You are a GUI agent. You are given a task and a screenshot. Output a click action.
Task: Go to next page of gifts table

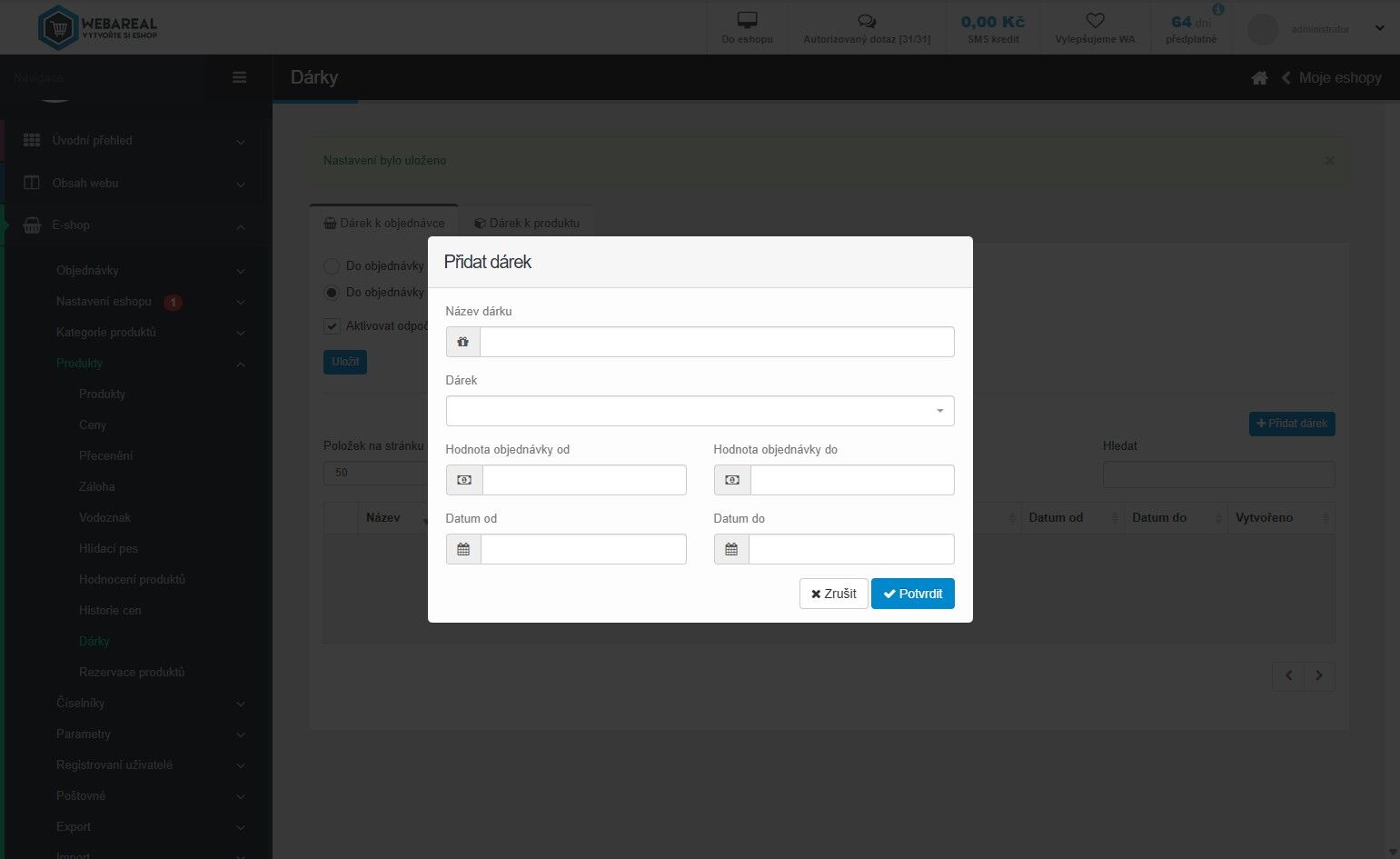pyautogui.click(x=1319, y=675)
